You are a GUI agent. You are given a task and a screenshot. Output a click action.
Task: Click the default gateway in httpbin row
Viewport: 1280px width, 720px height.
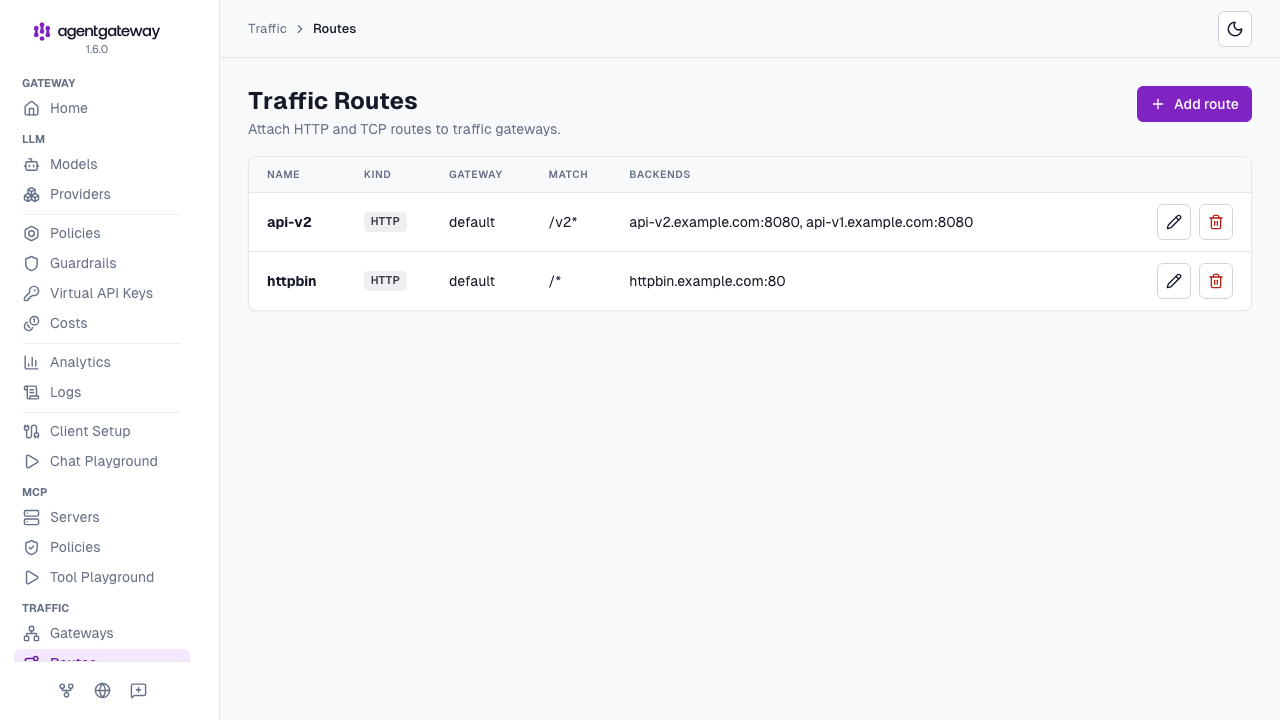tap(472, 281)
